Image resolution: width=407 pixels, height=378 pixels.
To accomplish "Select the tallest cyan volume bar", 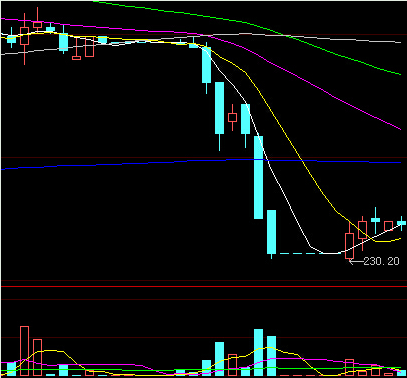I will (258, 353).
